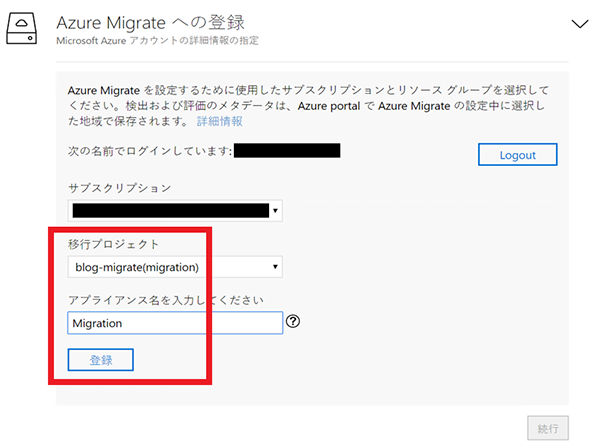This screenshot has width=603, height=446.
Task: Click the disk drive icon beside Azure Migrate title
Action: click(x=22, y=28)
